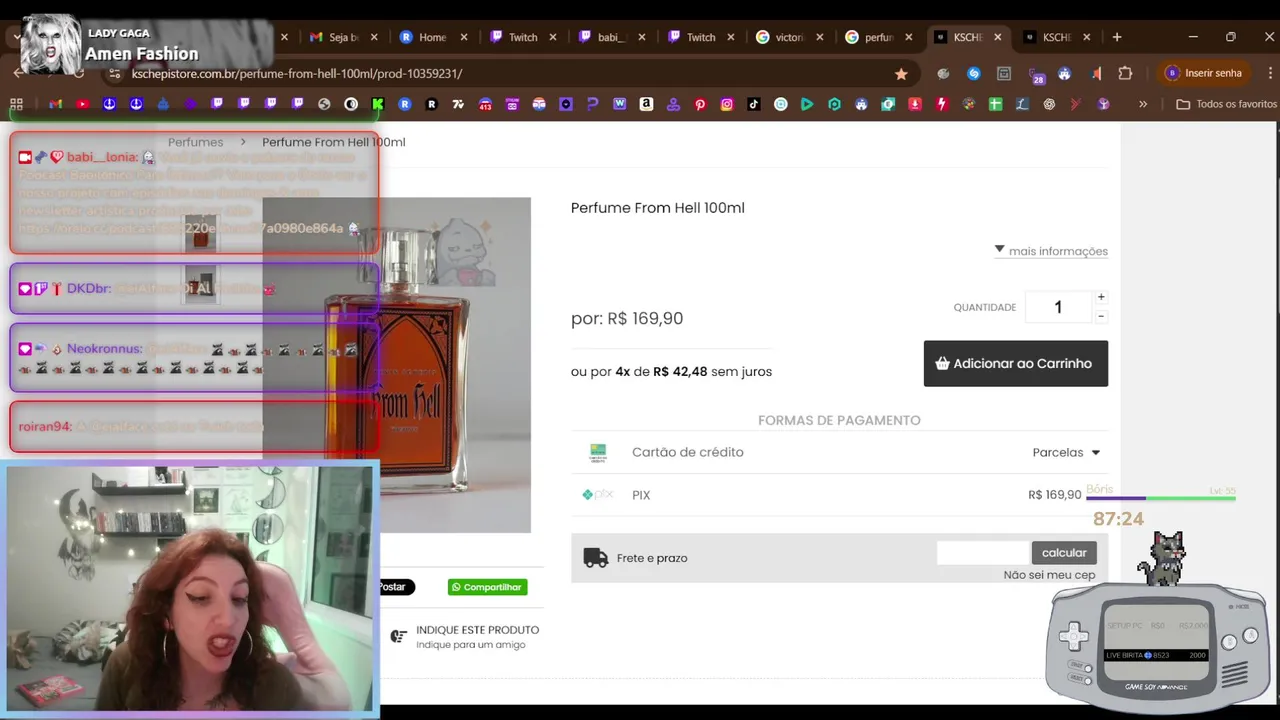This screenshot has width=1280, height=720.
Task: Open the Chrome apps grid icon
Action: pyautogui.click(x=16, y=104)
